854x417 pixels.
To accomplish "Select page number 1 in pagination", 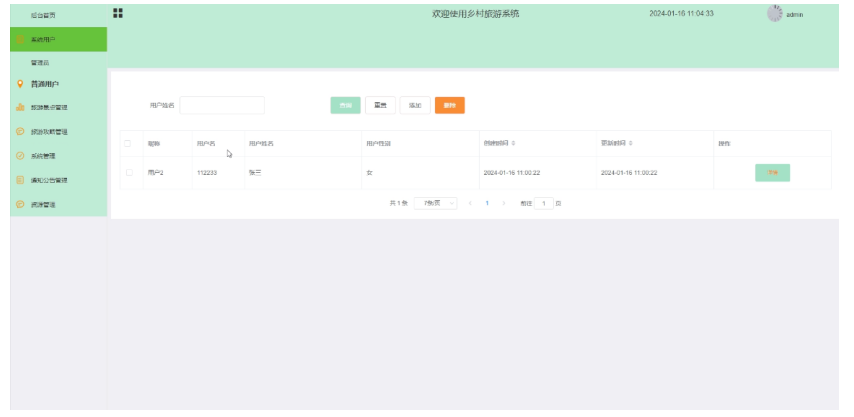I will (487, 203).
